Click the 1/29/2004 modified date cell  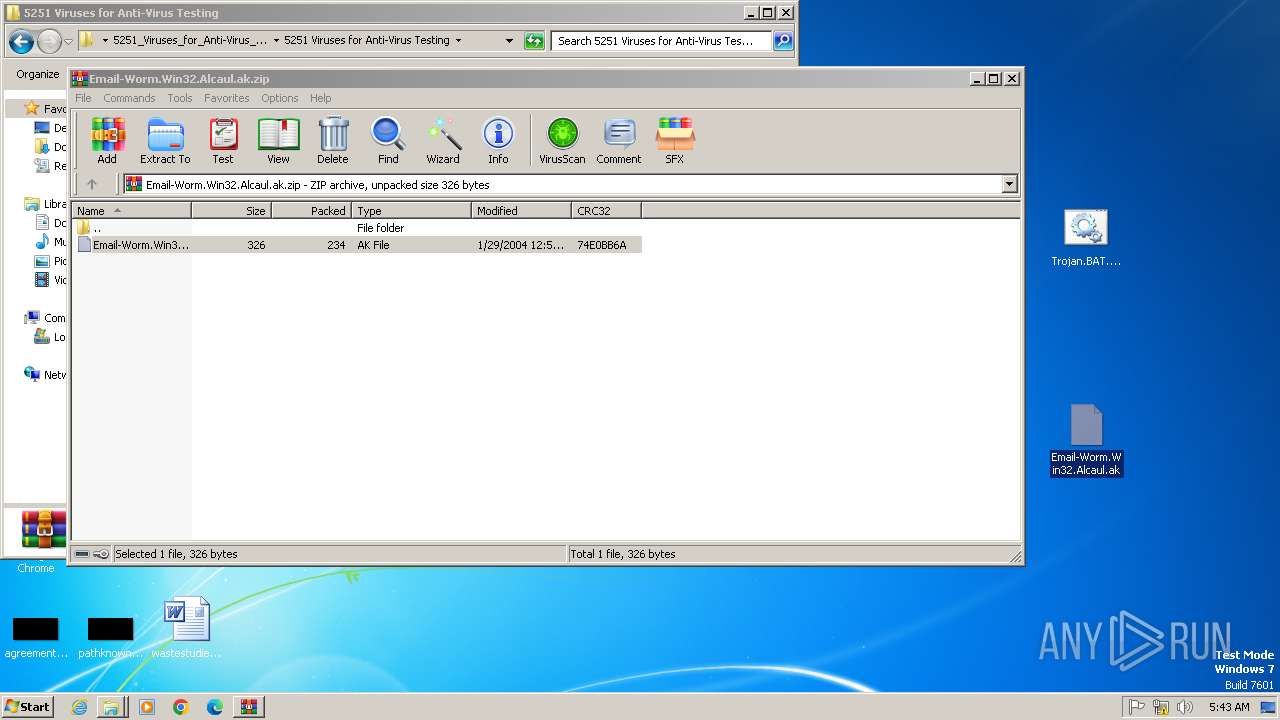(x=521, y=245)
